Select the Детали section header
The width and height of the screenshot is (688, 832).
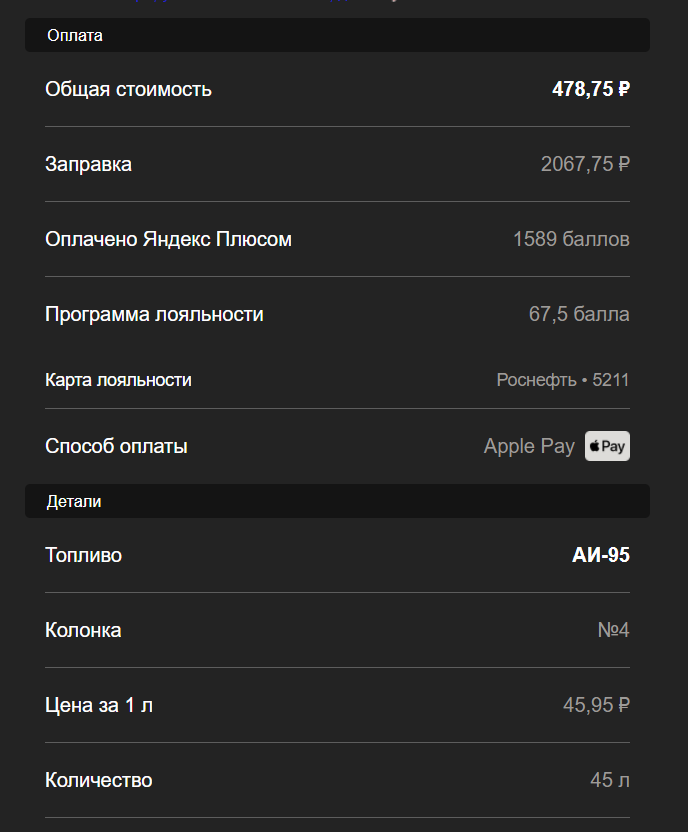(337, 501)
